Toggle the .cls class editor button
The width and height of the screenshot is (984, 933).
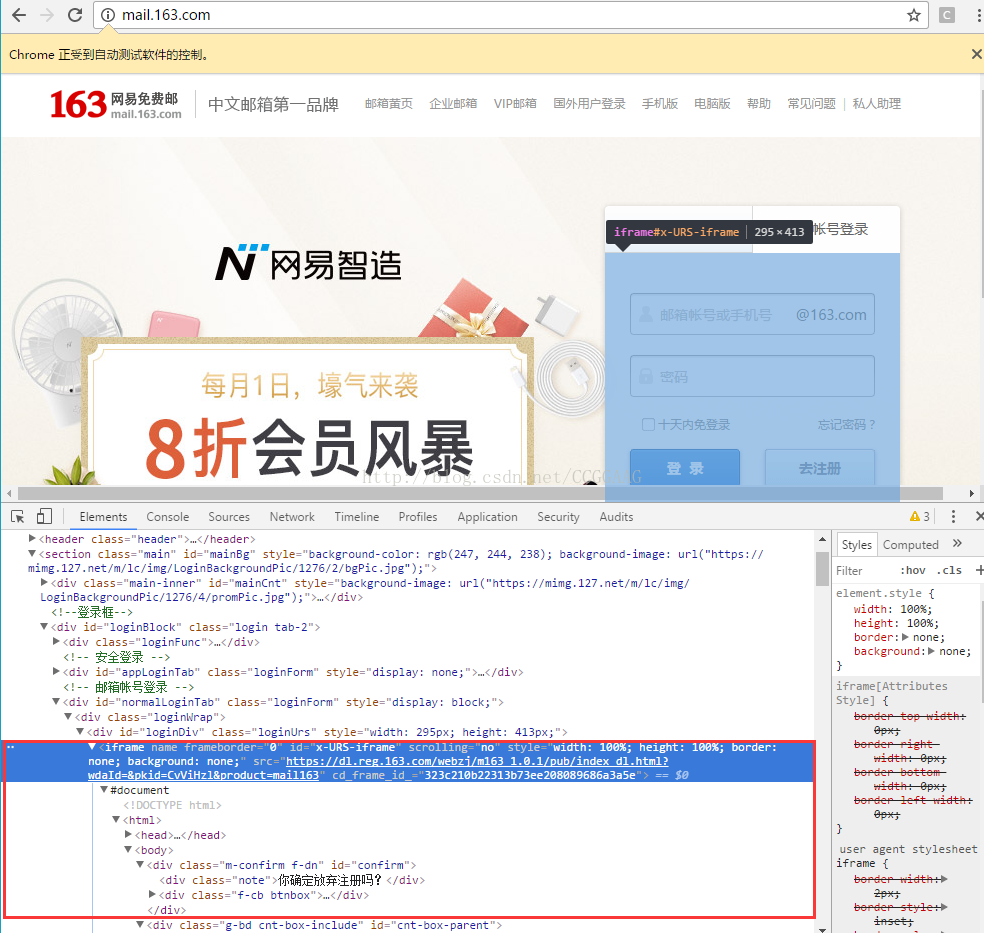(949, 570)
